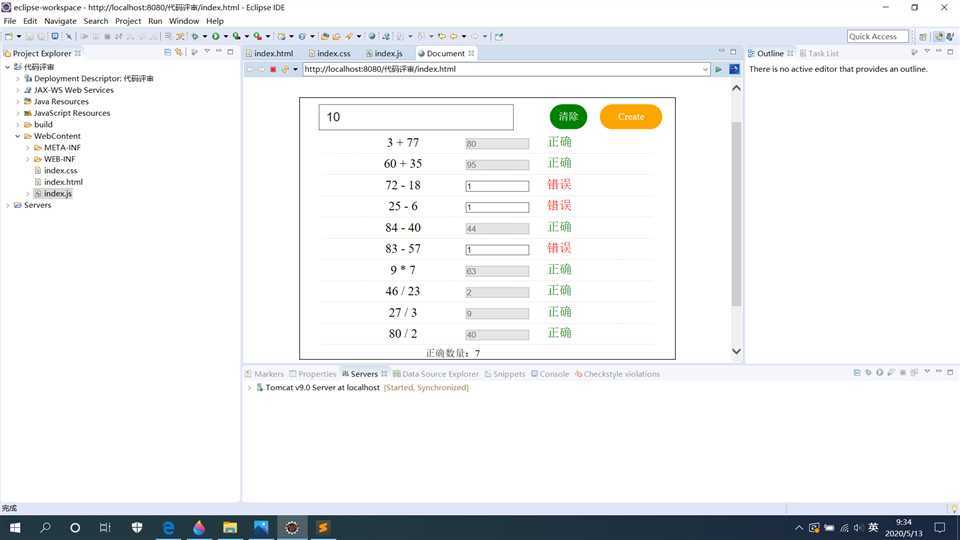
Task: Collapse the 代码评审 project node
Action: point(7,67)
